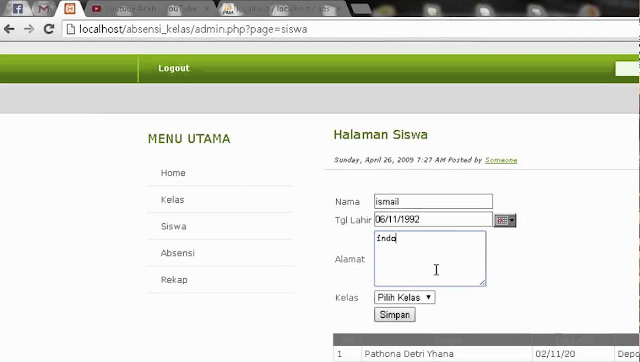
Task: Click the browser forward arrow
Action: coord(29,29)
